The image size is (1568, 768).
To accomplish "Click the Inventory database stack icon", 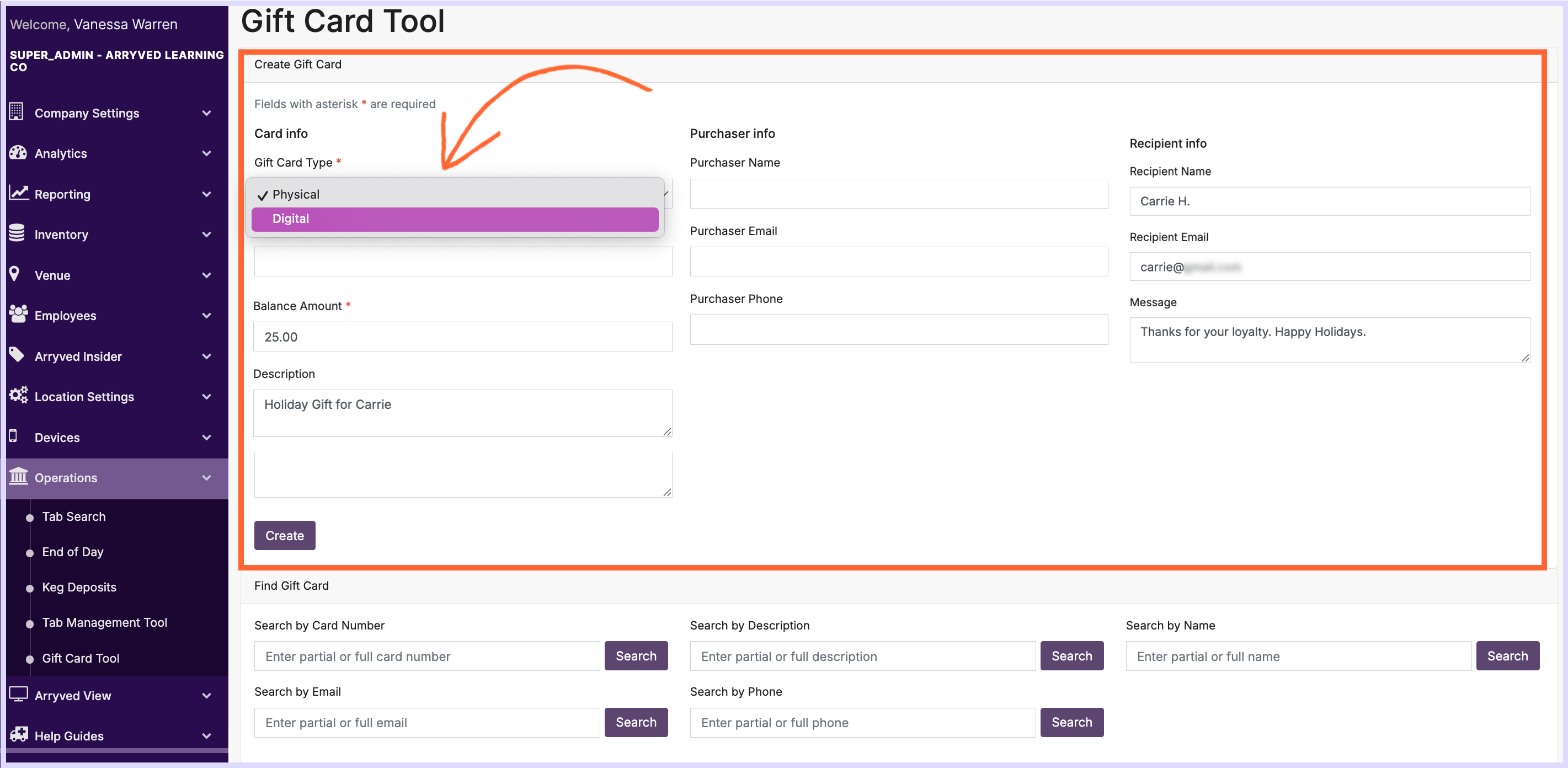I will point(17,233).
